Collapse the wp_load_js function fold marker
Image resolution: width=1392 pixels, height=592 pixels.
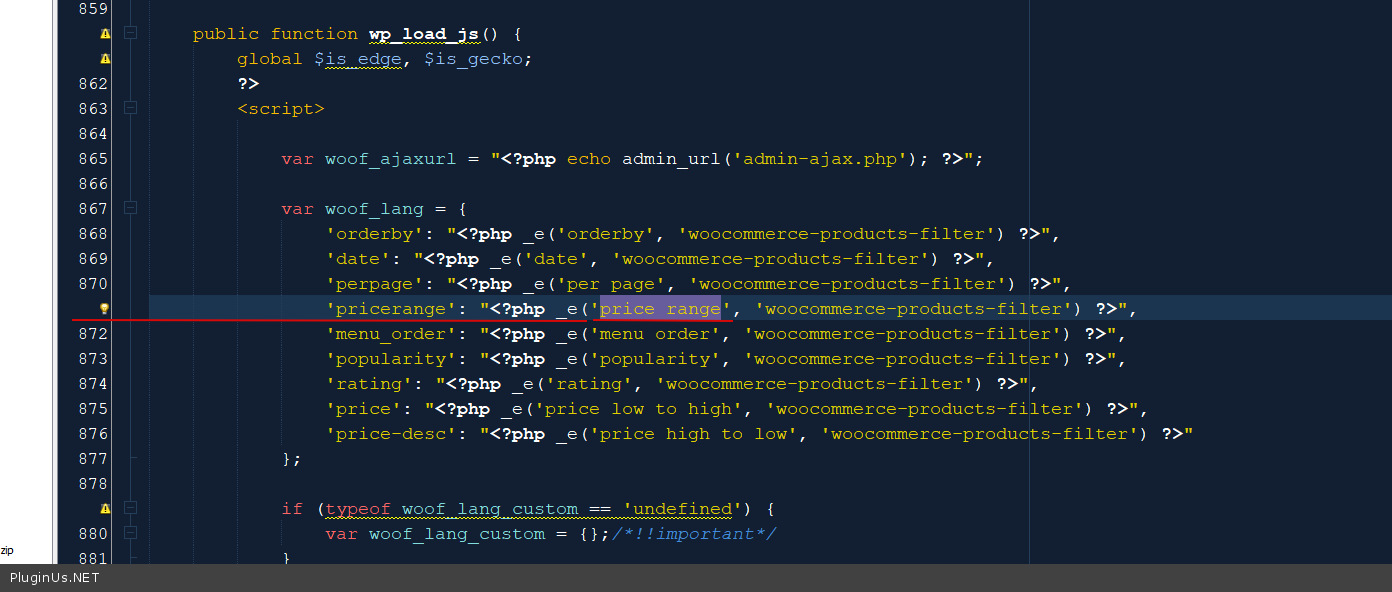[x=130, y=34]
